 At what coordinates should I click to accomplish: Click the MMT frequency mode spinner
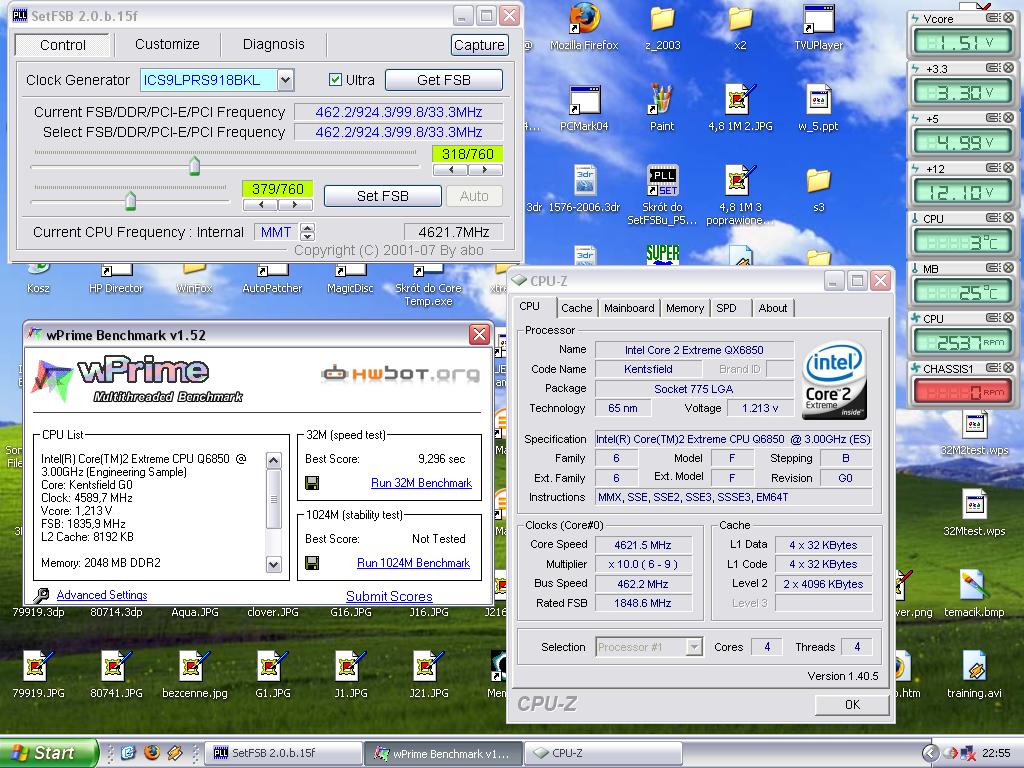(x=307, y=232)
